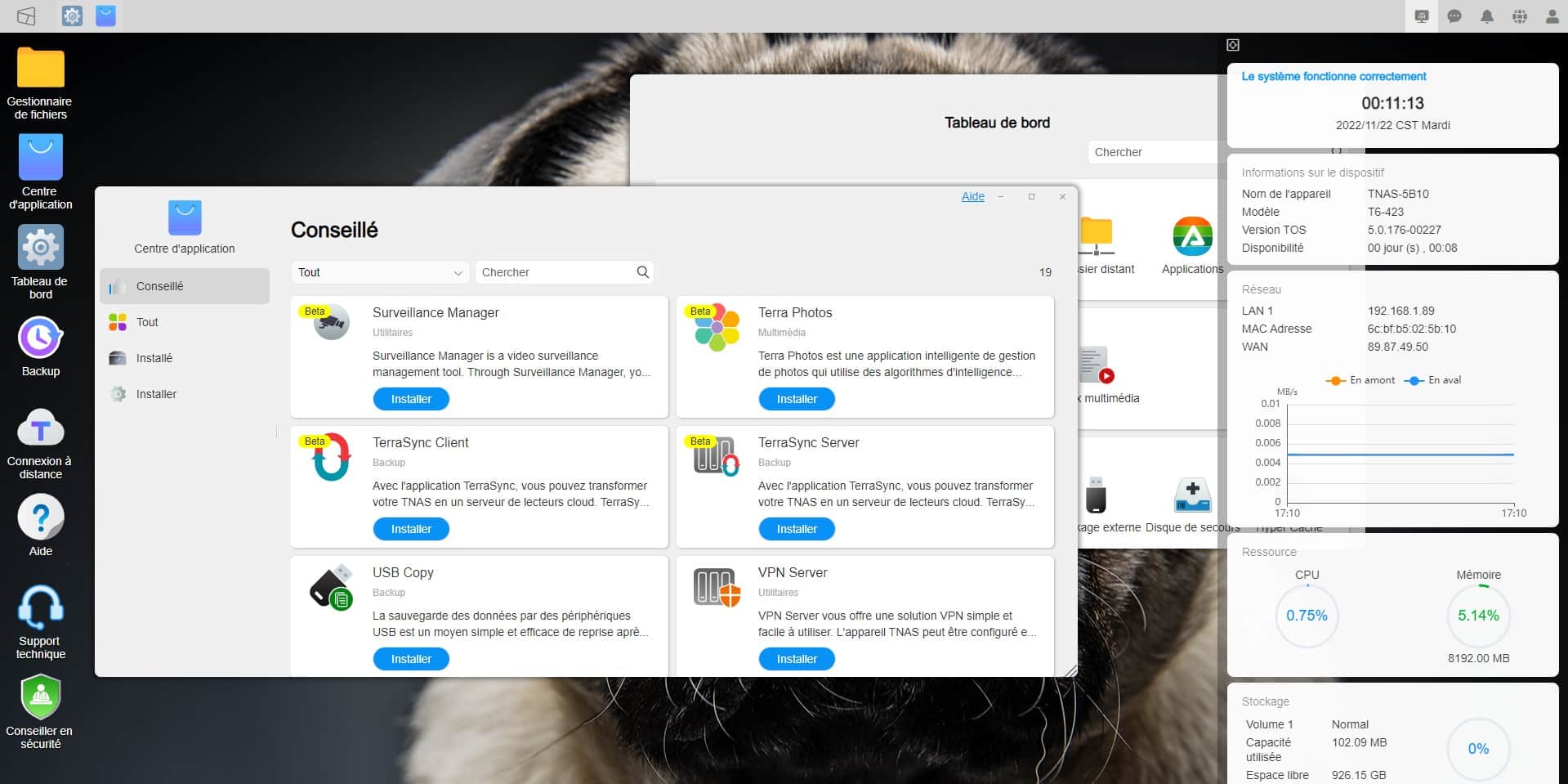The height and width of the screenshot is (784, 1568).
Task: Click the En aval legend entry
Action: [1432, 380]
